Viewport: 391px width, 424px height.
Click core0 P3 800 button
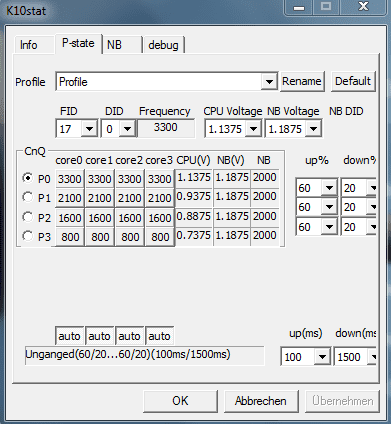[x=70, y=237]
